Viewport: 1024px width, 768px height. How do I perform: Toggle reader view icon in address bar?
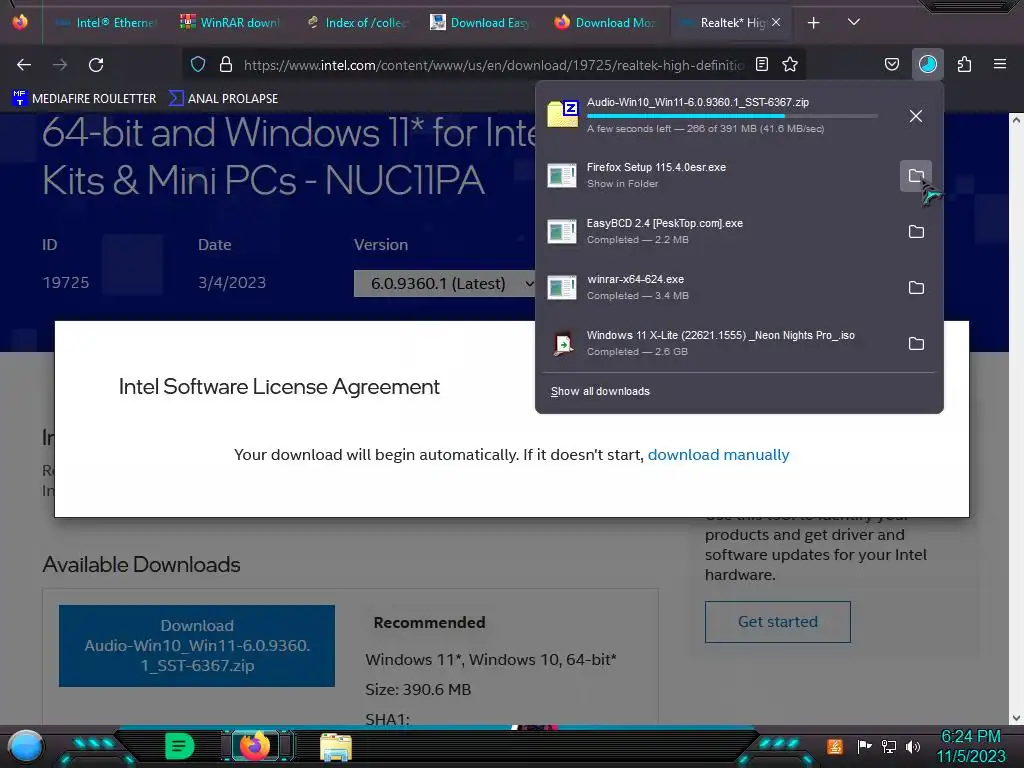[761, 65]
